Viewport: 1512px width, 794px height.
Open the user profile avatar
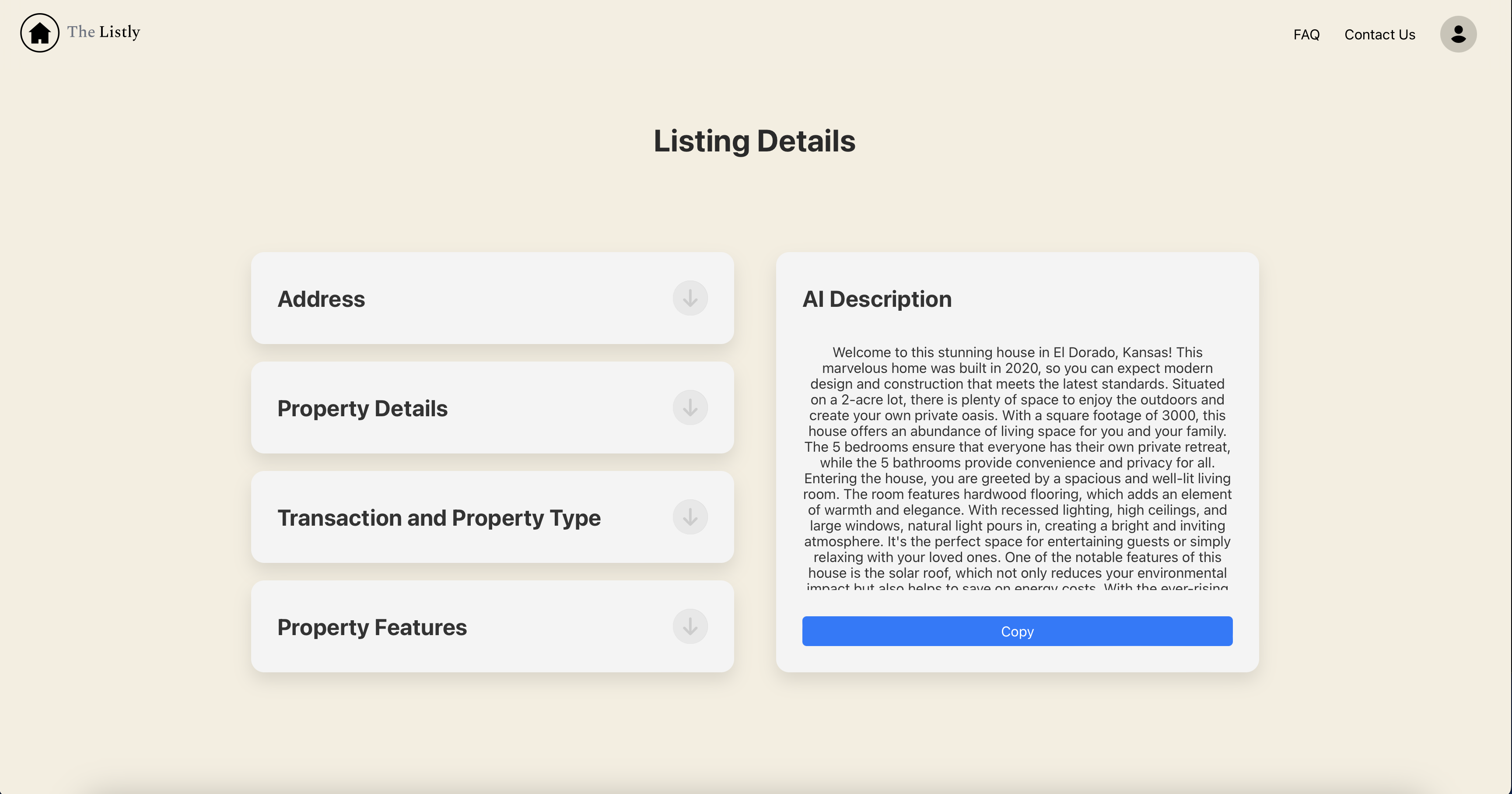[1457, 34]
